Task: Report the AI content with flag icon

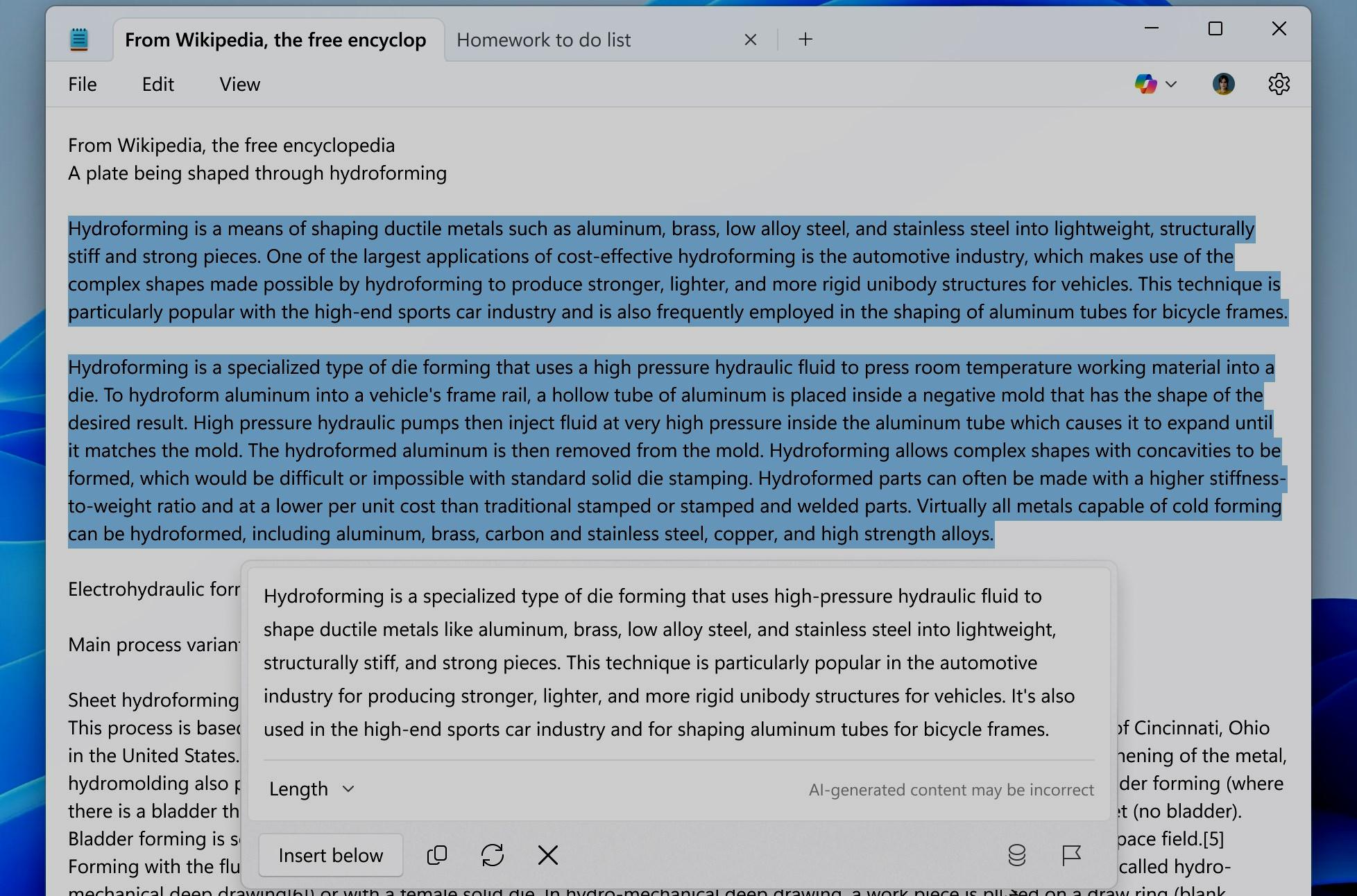Action: click(x=1072, y=855)
